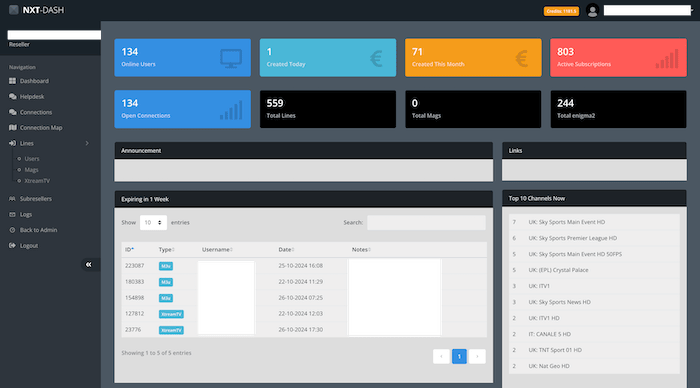700x388 pixels.
Task: Click signal bars icon on Active Subscriptions card
Action: pyautogui.click(x=667, y=59)
